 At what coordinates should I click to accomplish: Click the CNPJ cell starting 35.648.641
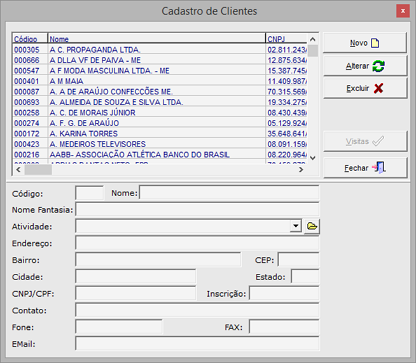[x=287, y=134]
